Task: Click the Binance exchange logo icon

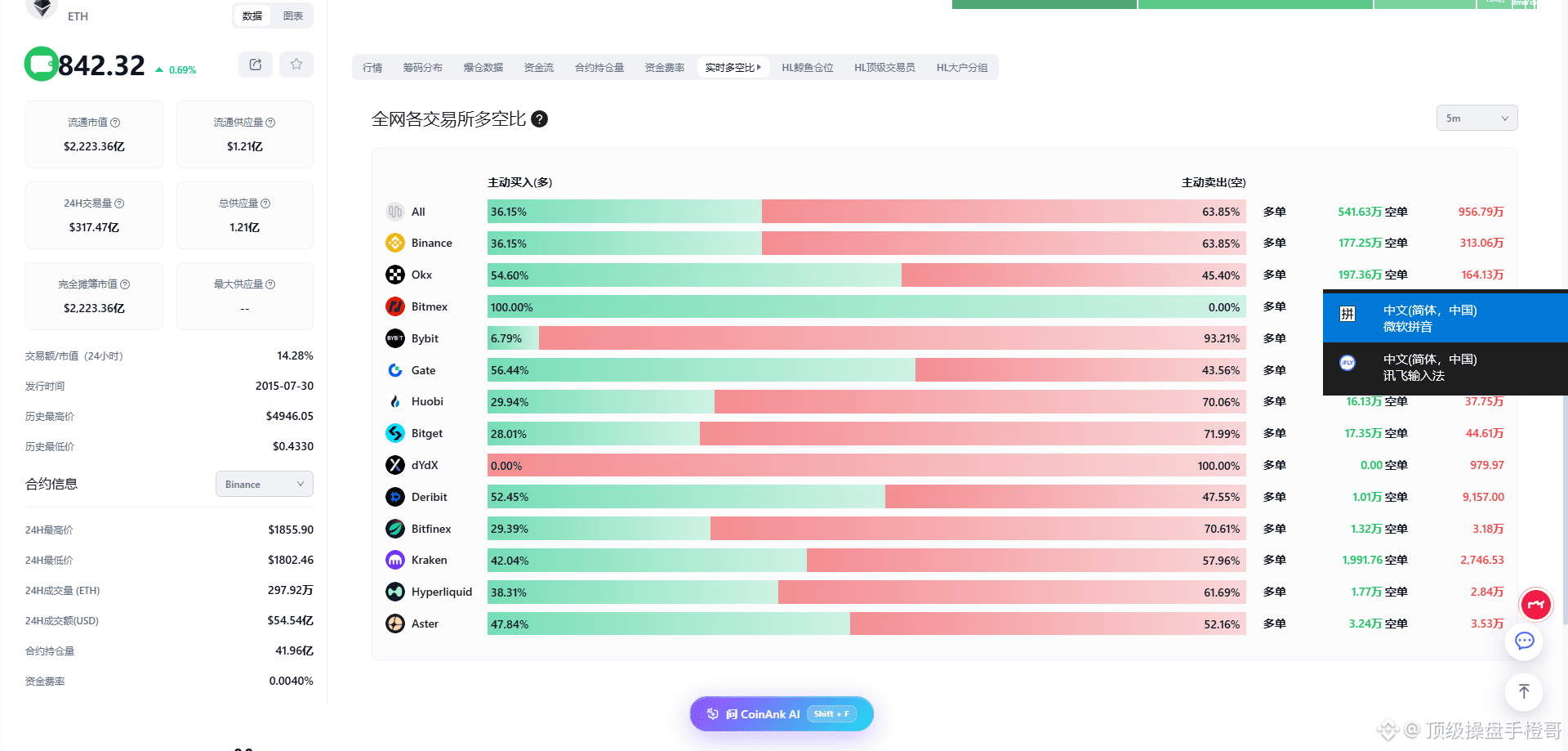Action: coord(395,243)
